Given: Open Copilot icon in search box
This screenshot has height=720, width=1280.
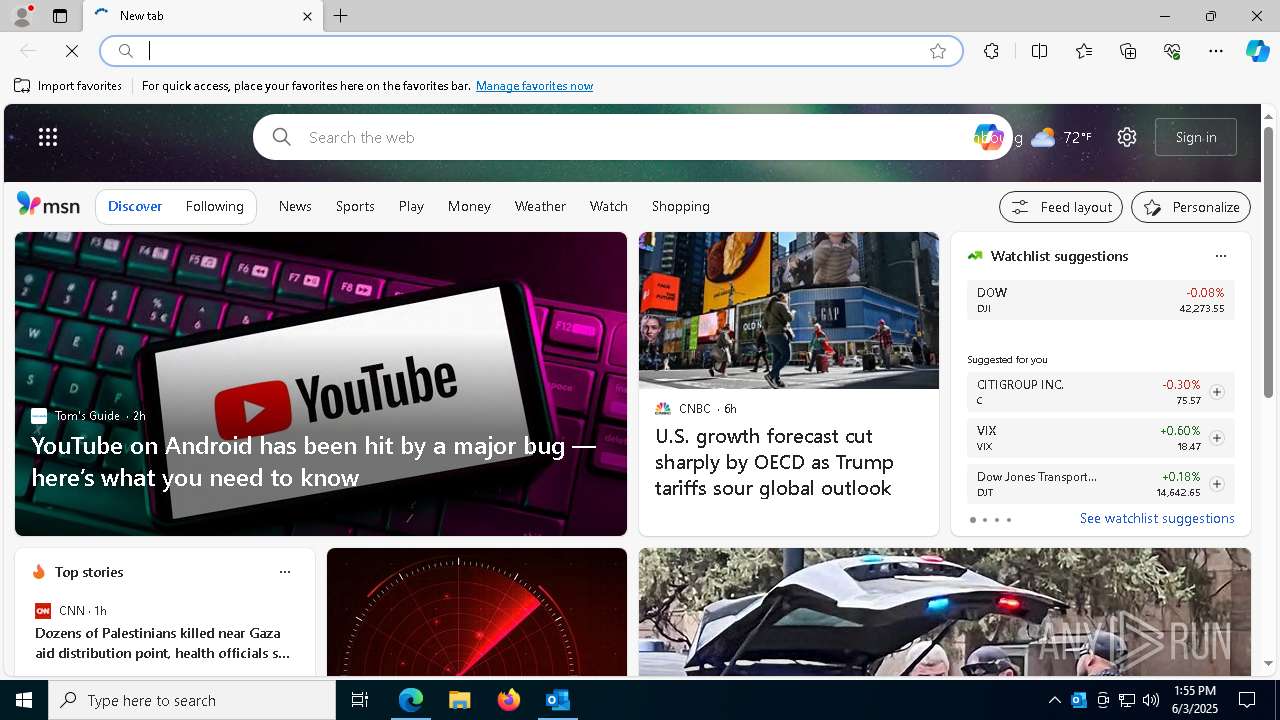Looking at the screenshot, I should click(x=988, y=137).
